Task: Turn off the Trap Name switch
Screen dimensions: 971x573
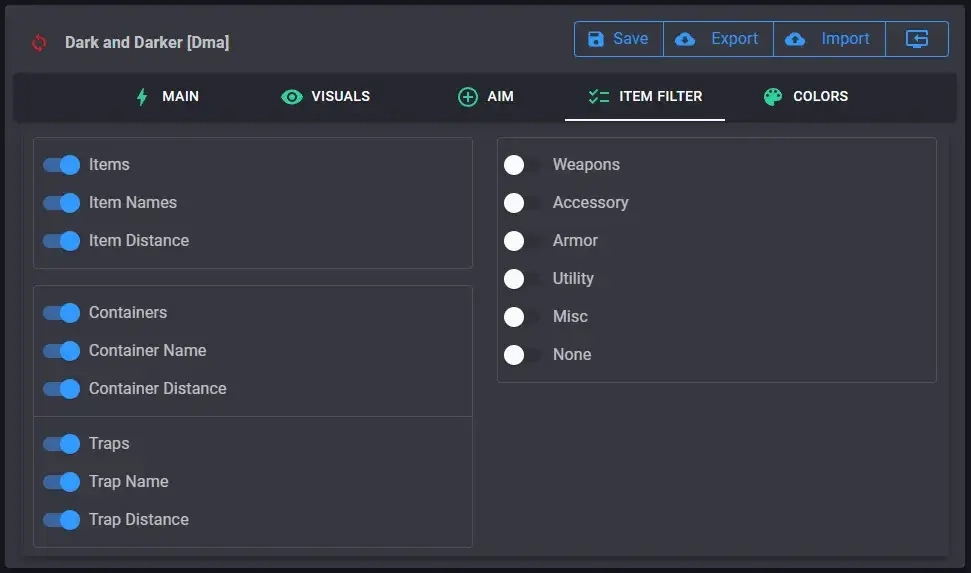Action: (x=62, y=482)
